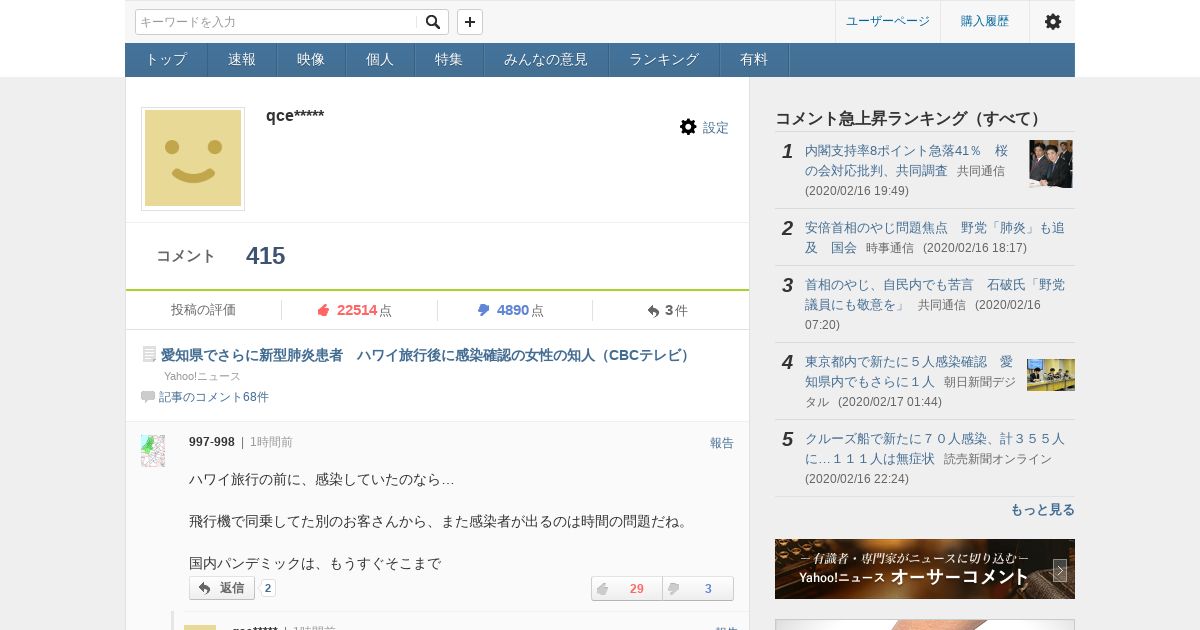1200x630 pixels.
Task: Click the arrow on オーサーコメント banner
Action: (1060, 570)
